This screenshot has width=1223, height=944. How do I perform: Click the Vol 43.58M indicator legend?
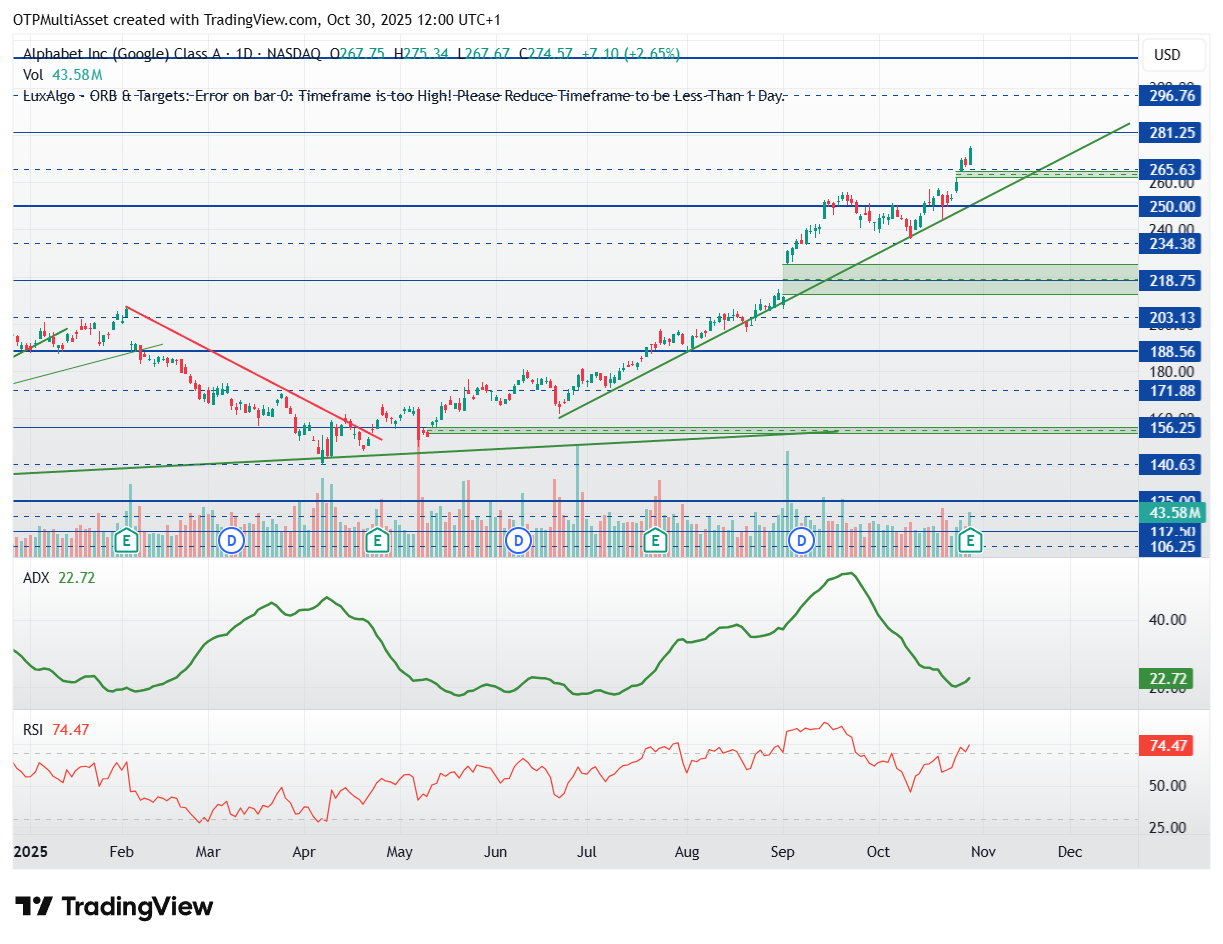62,75
